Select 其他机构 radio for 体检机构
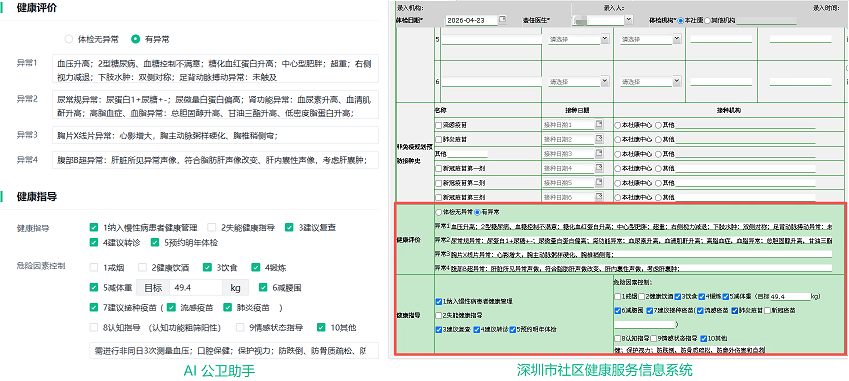This screenshot has height=381, width=849. 707,20
